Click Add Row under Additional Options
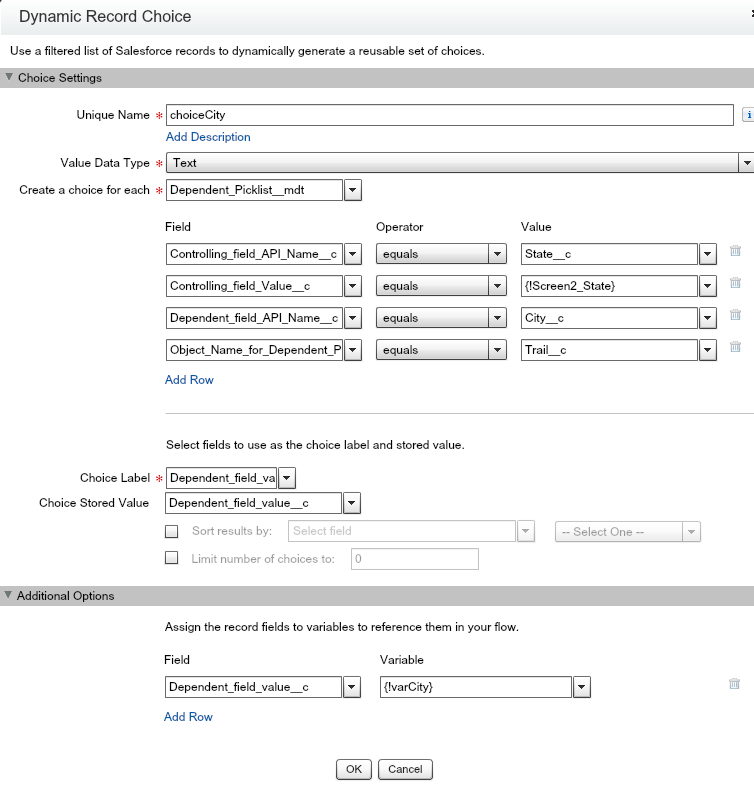The width and height of the screenshot is (754, 796). coord(188,717)
